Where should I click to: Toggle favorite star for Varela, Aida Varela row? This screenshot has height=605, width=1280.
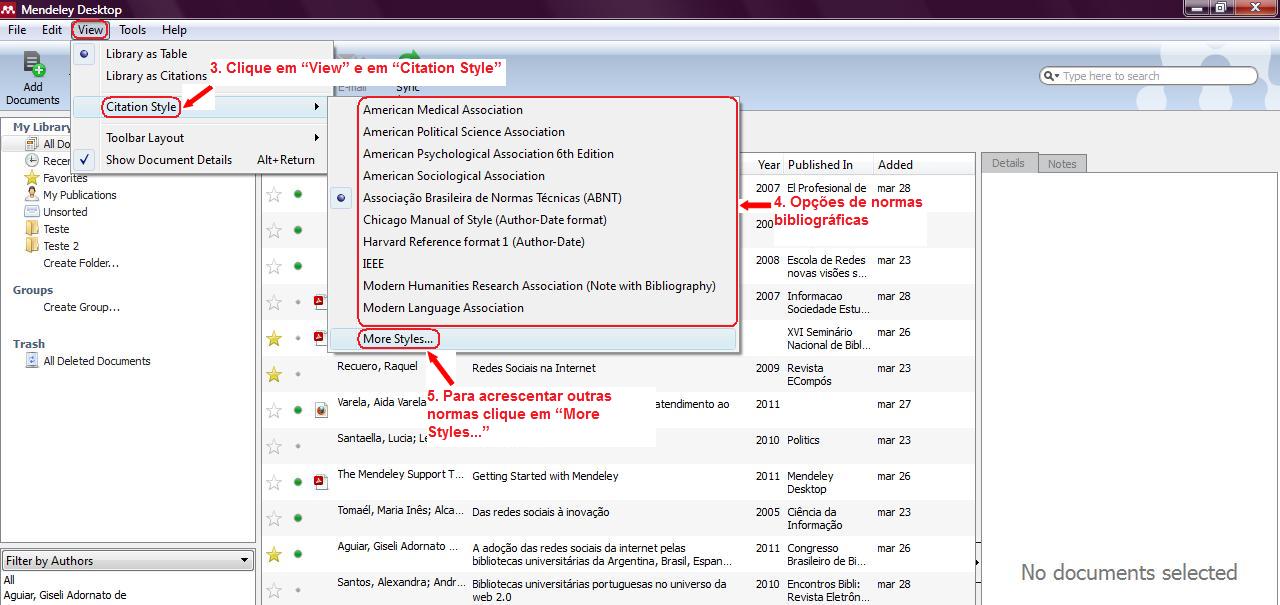coord(274,410)
